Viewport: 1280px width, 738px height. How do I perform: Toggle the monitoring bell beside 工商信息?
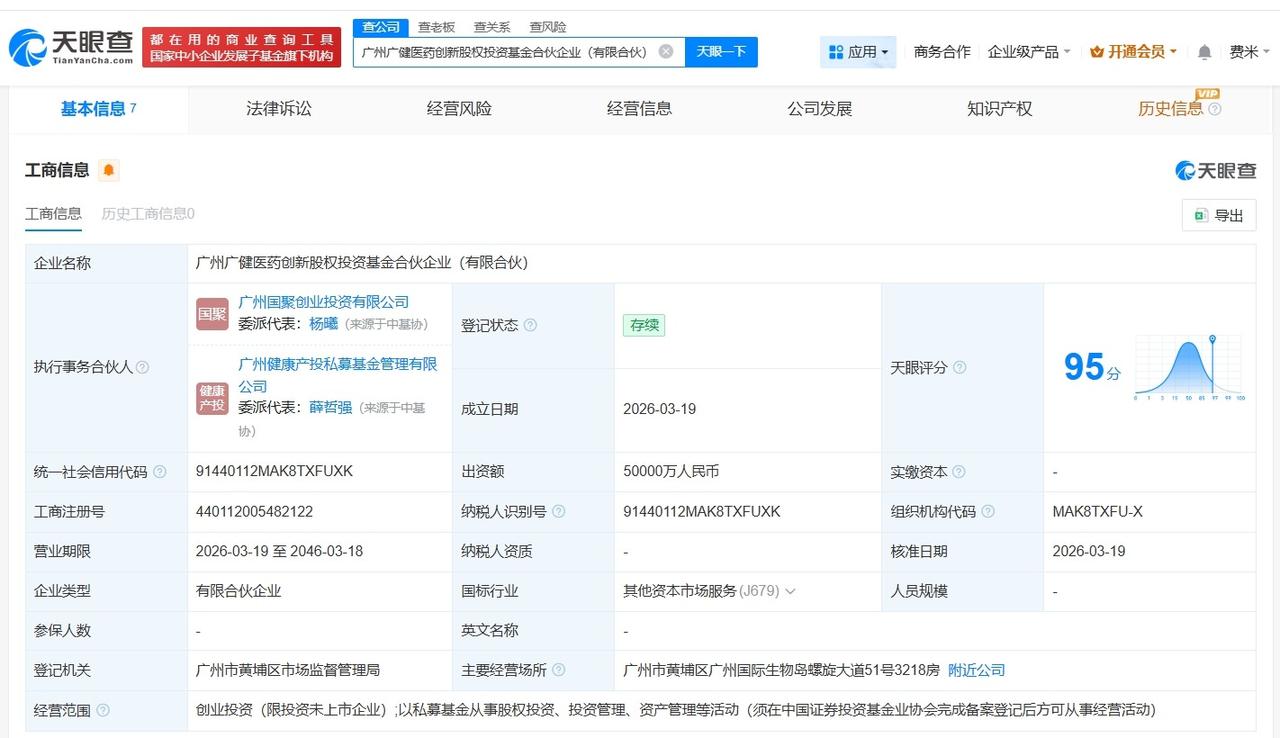pos(108,170)
